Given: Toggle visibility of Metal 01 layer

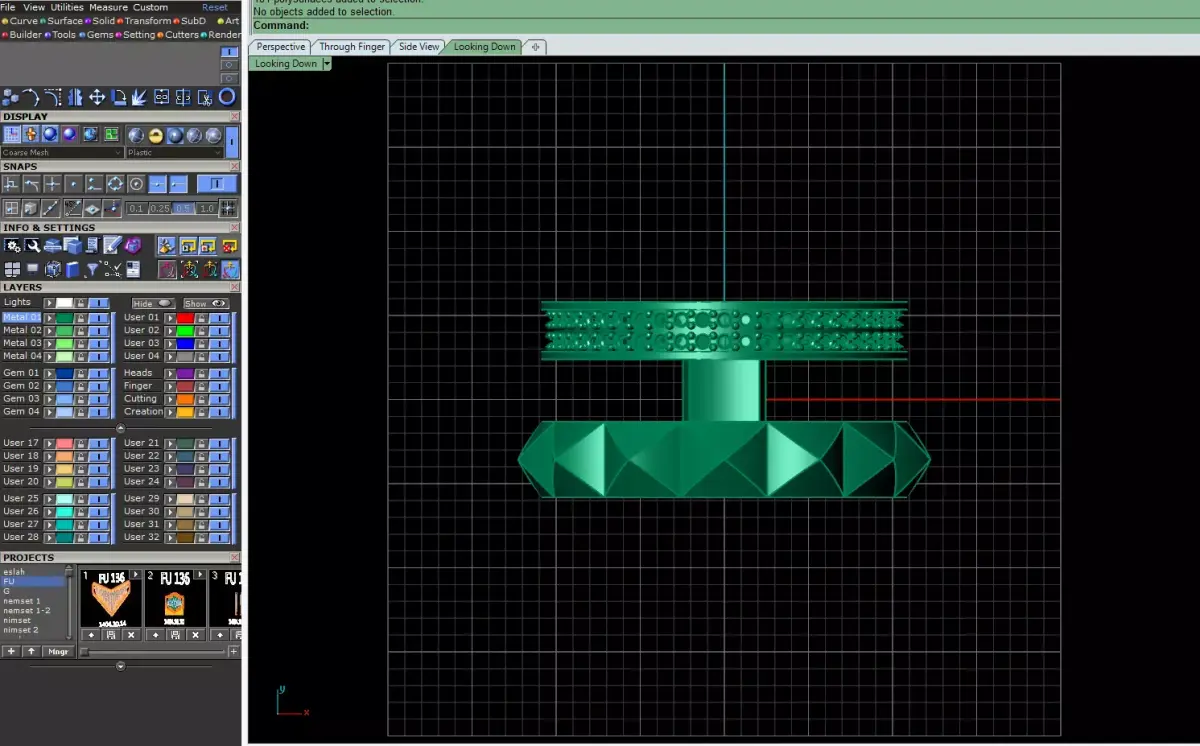Looking at the screenshot, I should coord(99,318).
